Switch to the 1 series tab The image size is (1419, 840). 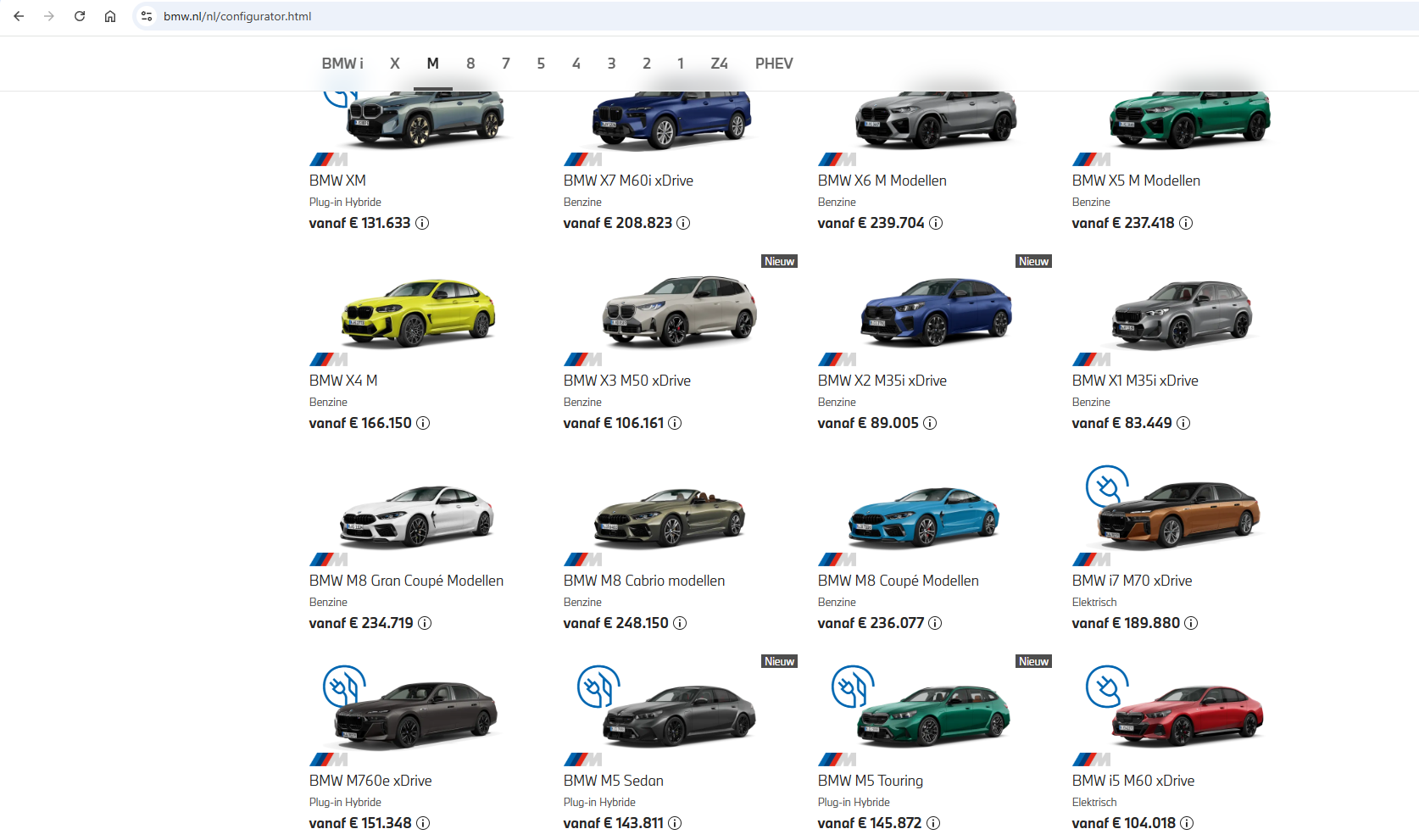[681, 64]
